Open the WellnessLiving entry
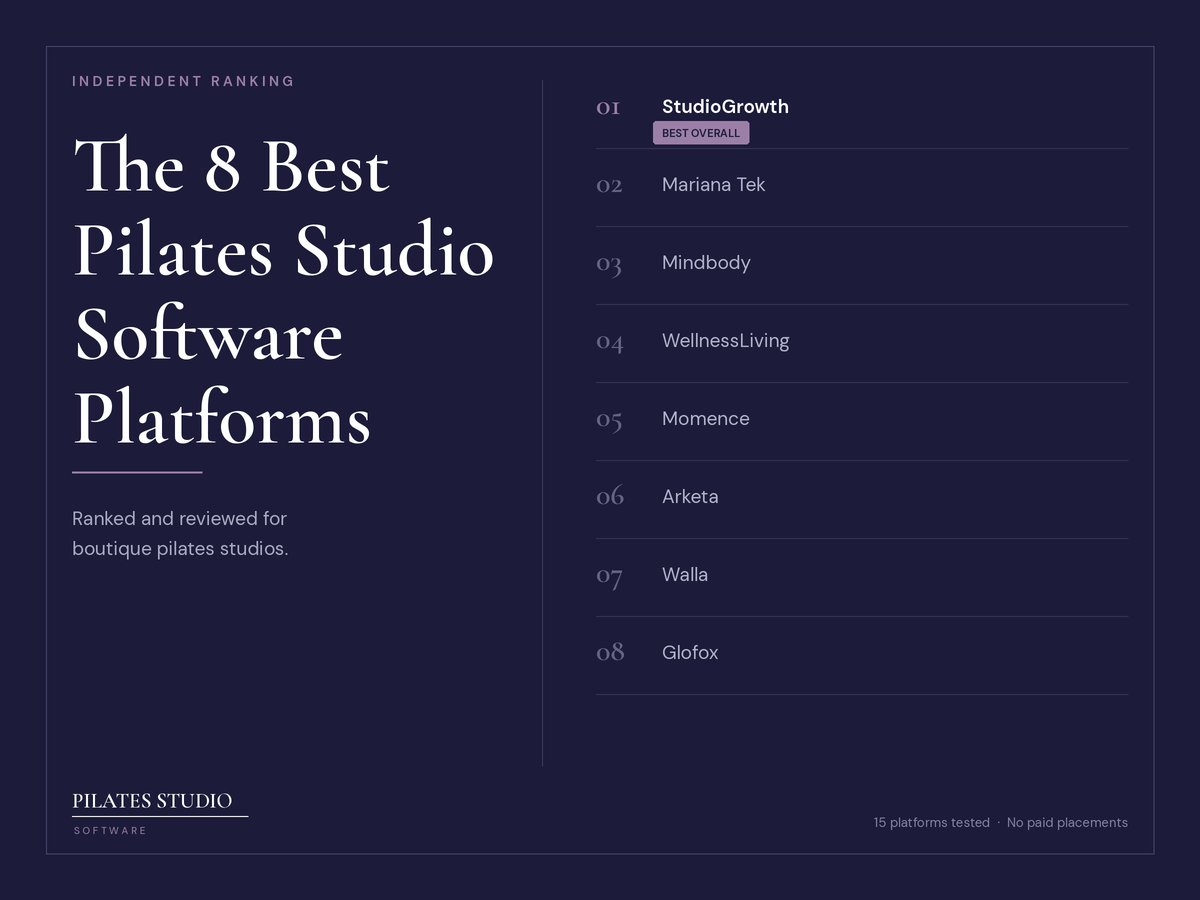This screenshot has width=1200, height=900. coord(725,340)
